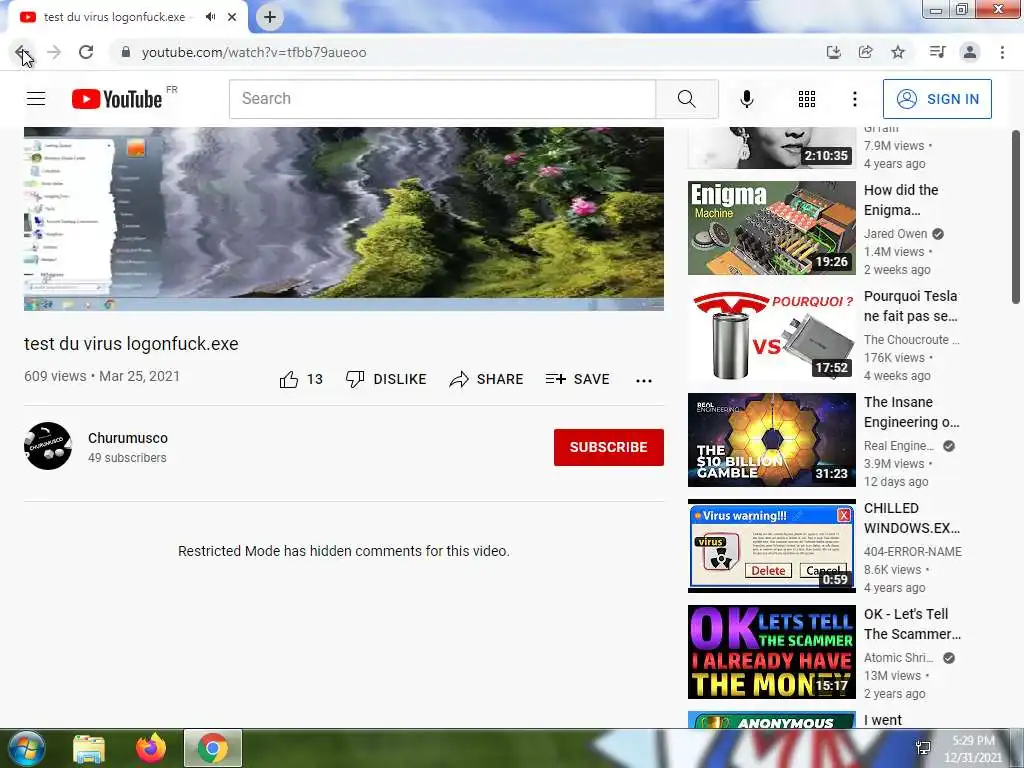
Task: Open the Chrome three-dot menu
Action: tap(1002, 52)
